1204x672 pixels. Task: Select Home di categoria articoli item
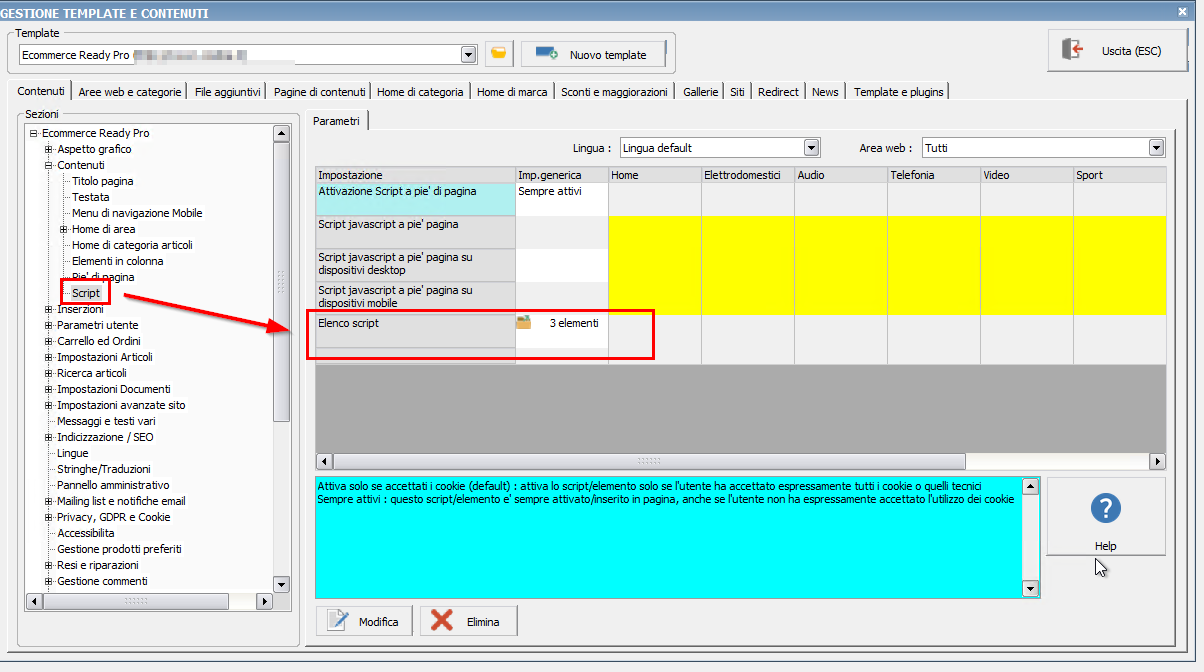point(132,245)
